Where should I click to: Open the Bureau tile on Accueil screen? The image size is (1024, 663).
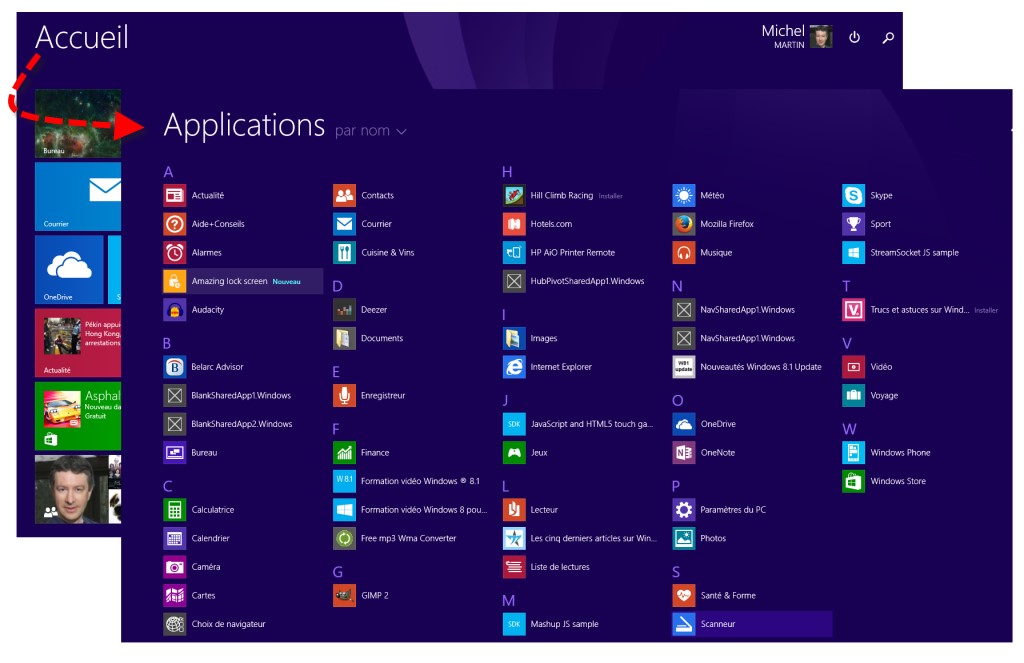click(x=78, y=123)
